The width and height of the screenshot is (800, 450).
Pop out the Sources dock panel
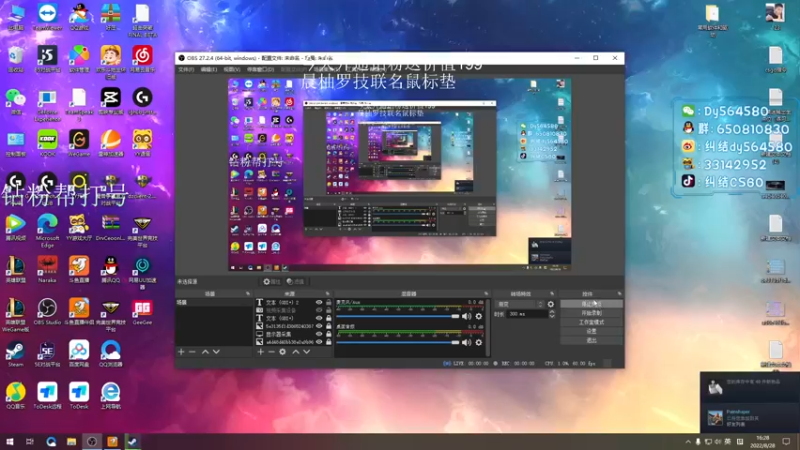click(x=328, y=294)
